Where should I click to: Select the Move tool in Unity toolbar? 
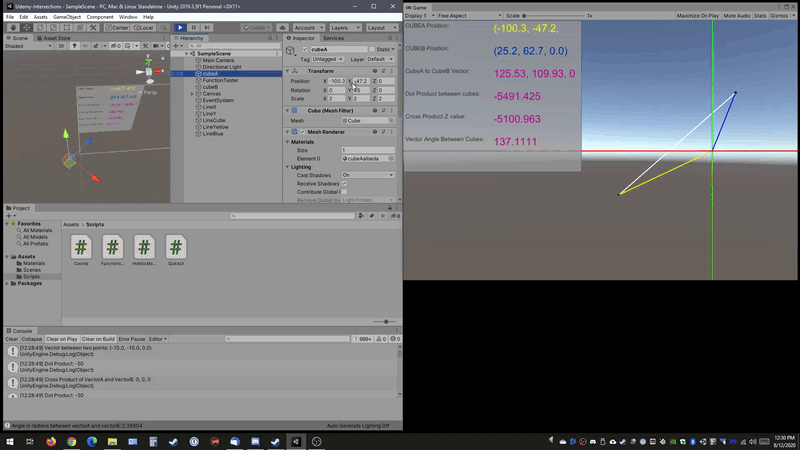coord(27,28)
